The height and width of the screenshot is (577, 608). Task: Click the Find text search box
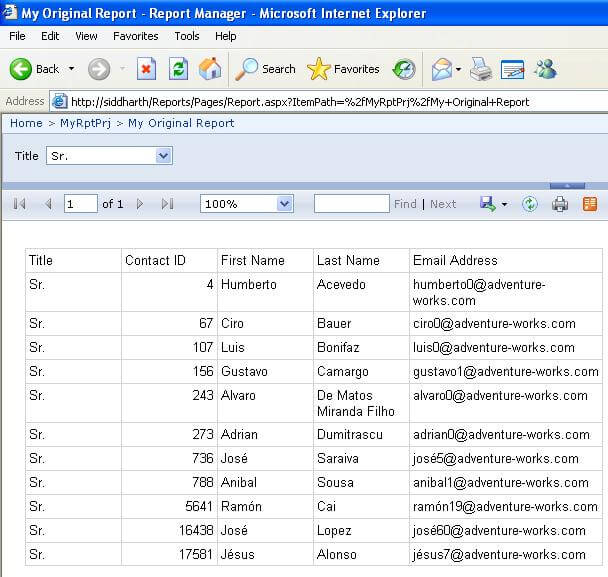(x=352, y=204)
